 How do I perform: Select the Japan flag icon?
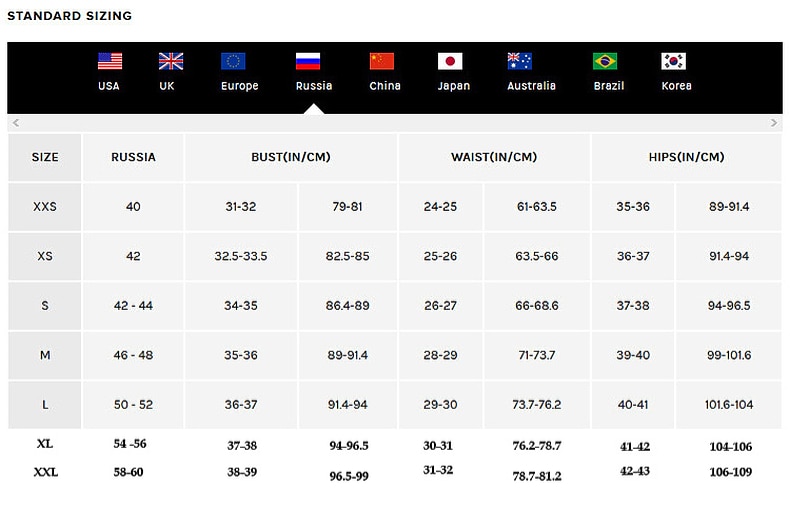click(450, 61)
